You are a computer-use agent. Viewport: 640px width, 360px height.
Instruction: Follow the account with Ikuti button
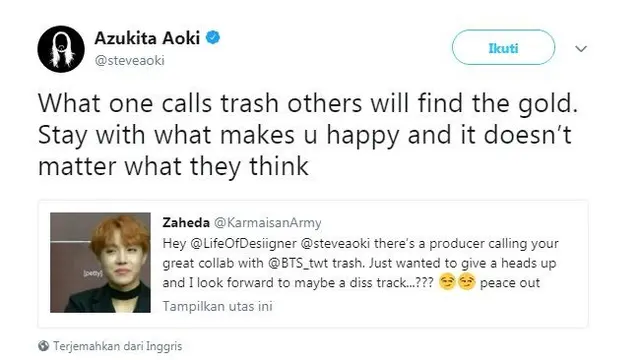click(x=503, y=47)
